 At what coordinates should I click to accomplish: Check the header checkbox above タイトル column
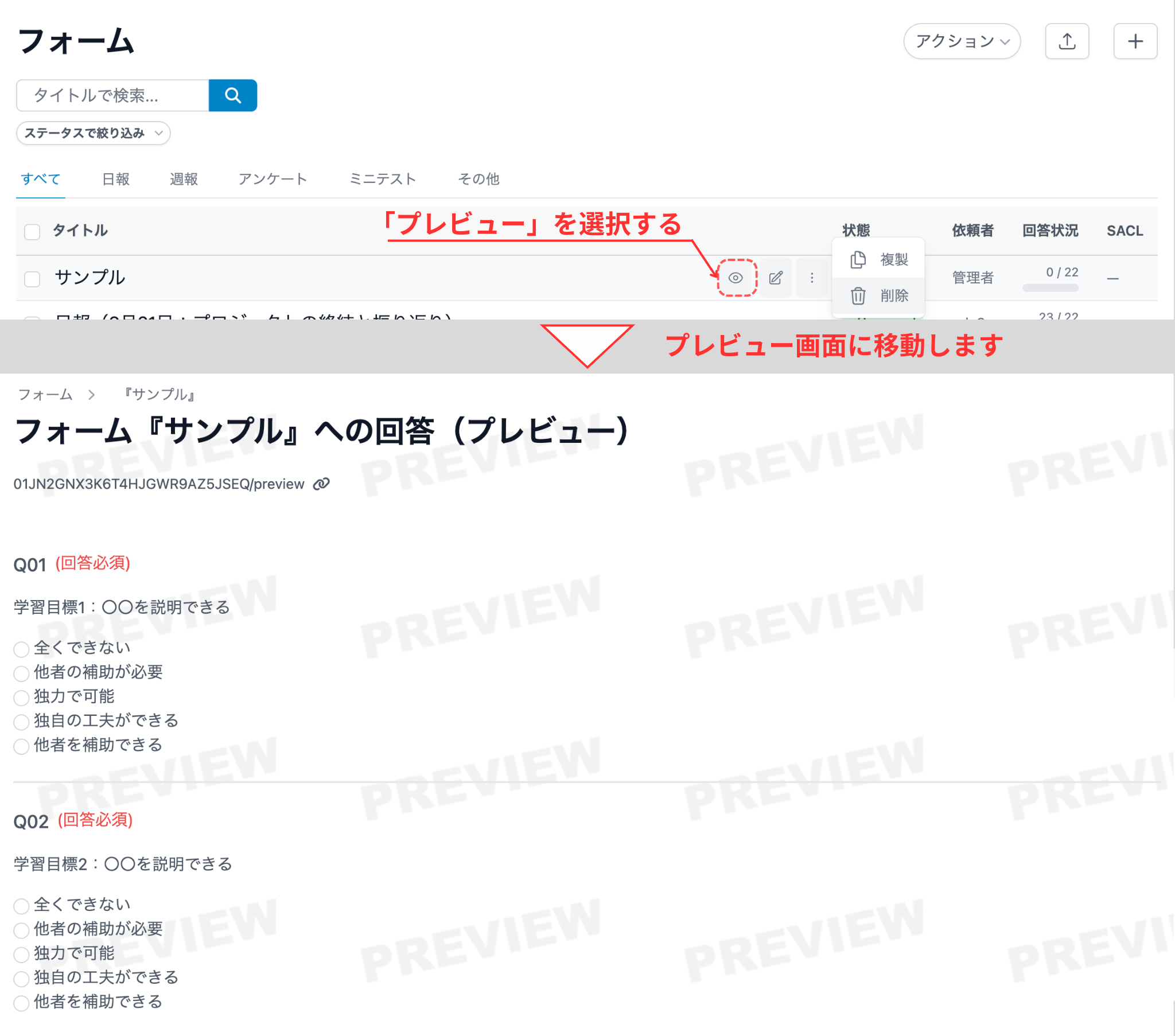pos(32,231)
